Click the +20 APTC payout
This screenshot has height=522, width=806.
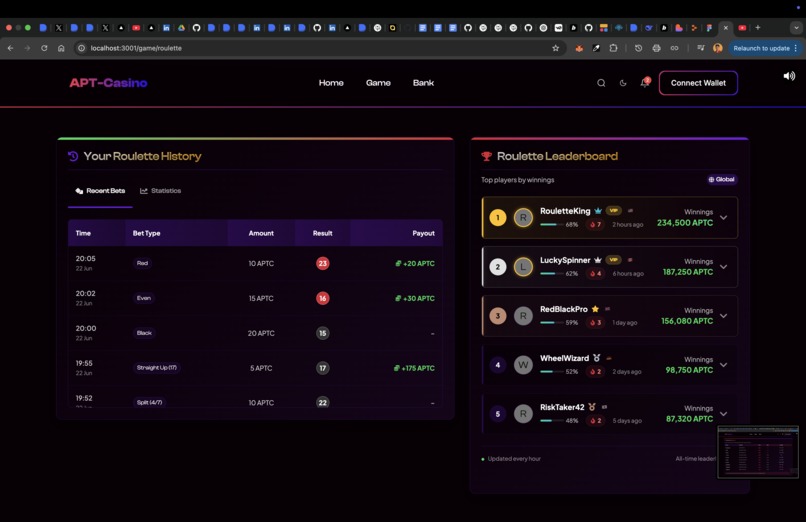point(415,263)
